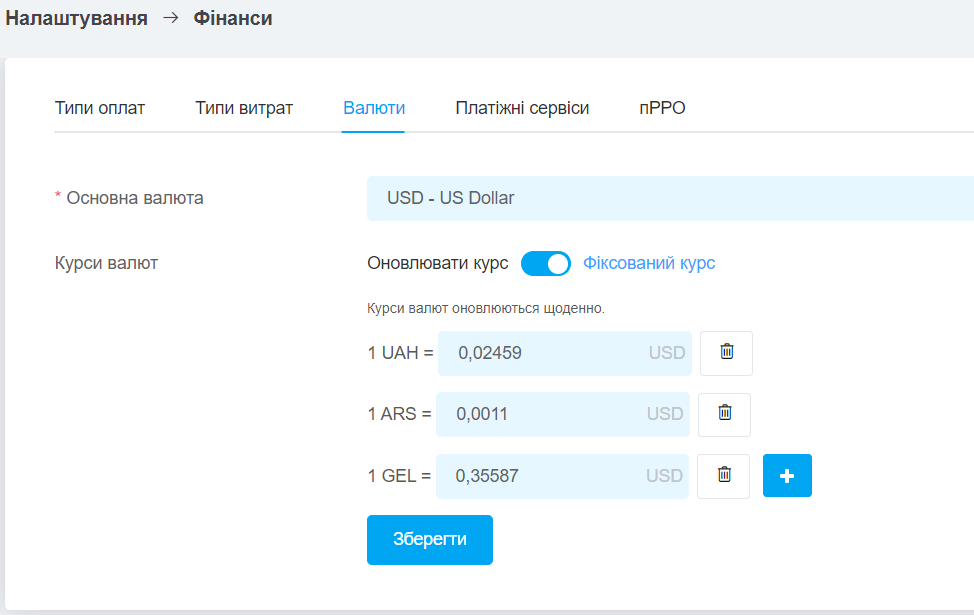Edit the UAH rate field 0,02459
The image size is (974, 615).
coord(565,353)
